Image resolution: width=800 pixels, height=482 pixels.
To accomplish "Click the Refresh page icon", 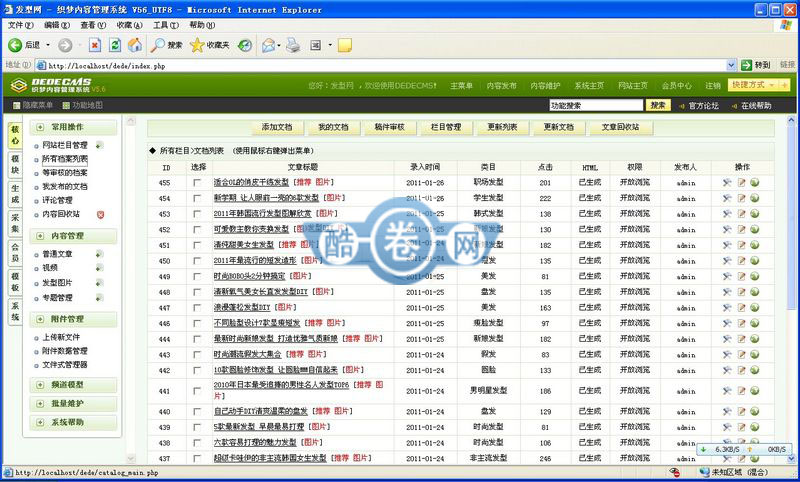I will (x=115, y=45).
